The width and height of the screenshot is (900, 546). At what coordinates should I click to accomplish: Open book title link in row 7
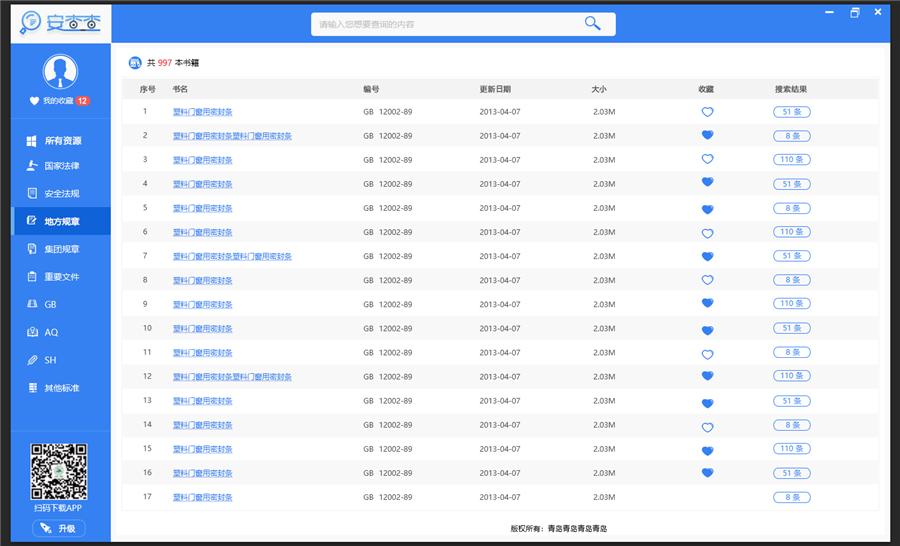[232, 257]
